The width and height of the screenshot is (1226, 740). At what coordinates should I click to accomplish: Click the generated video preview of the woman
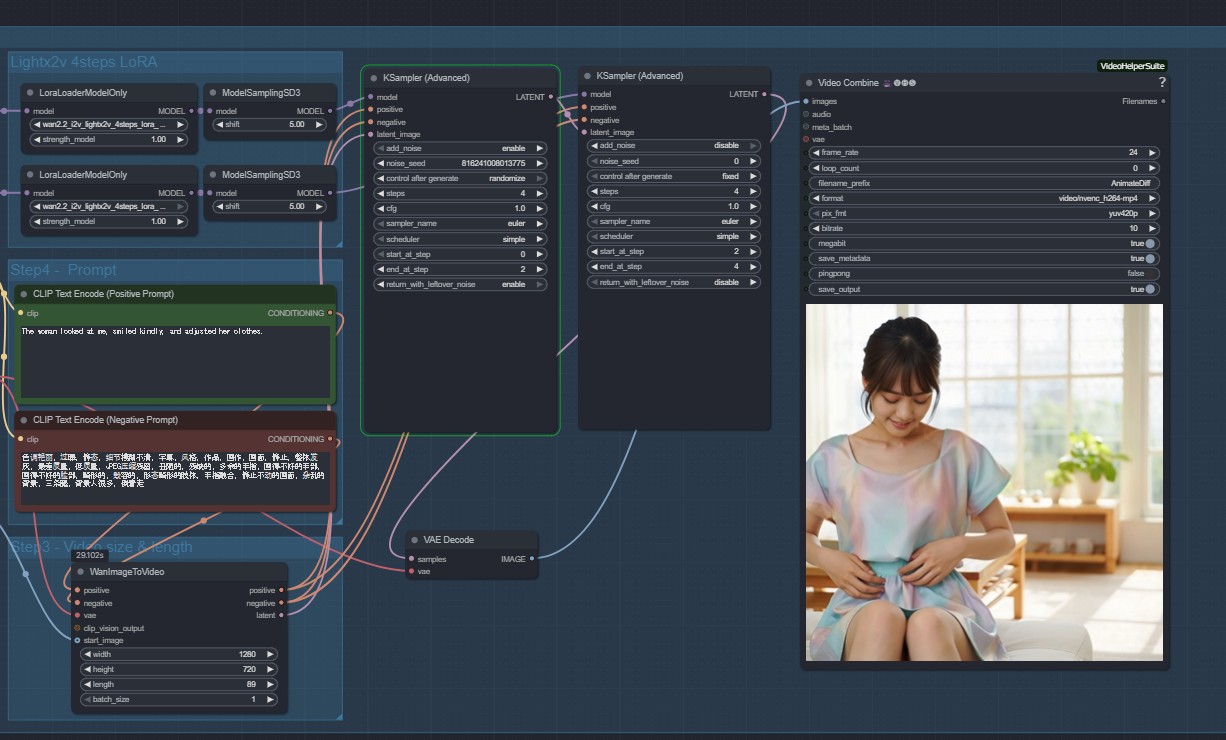pos(984,482)
